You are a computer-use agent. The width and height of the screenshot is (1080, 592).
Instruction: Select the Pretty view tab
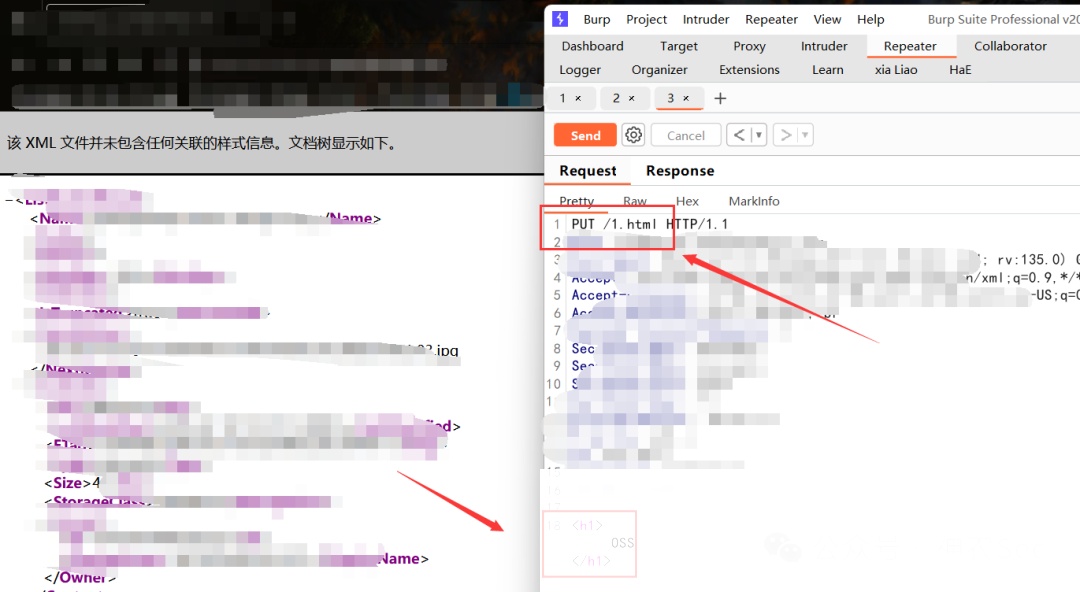pyautogui.click(x=577, y=201)
